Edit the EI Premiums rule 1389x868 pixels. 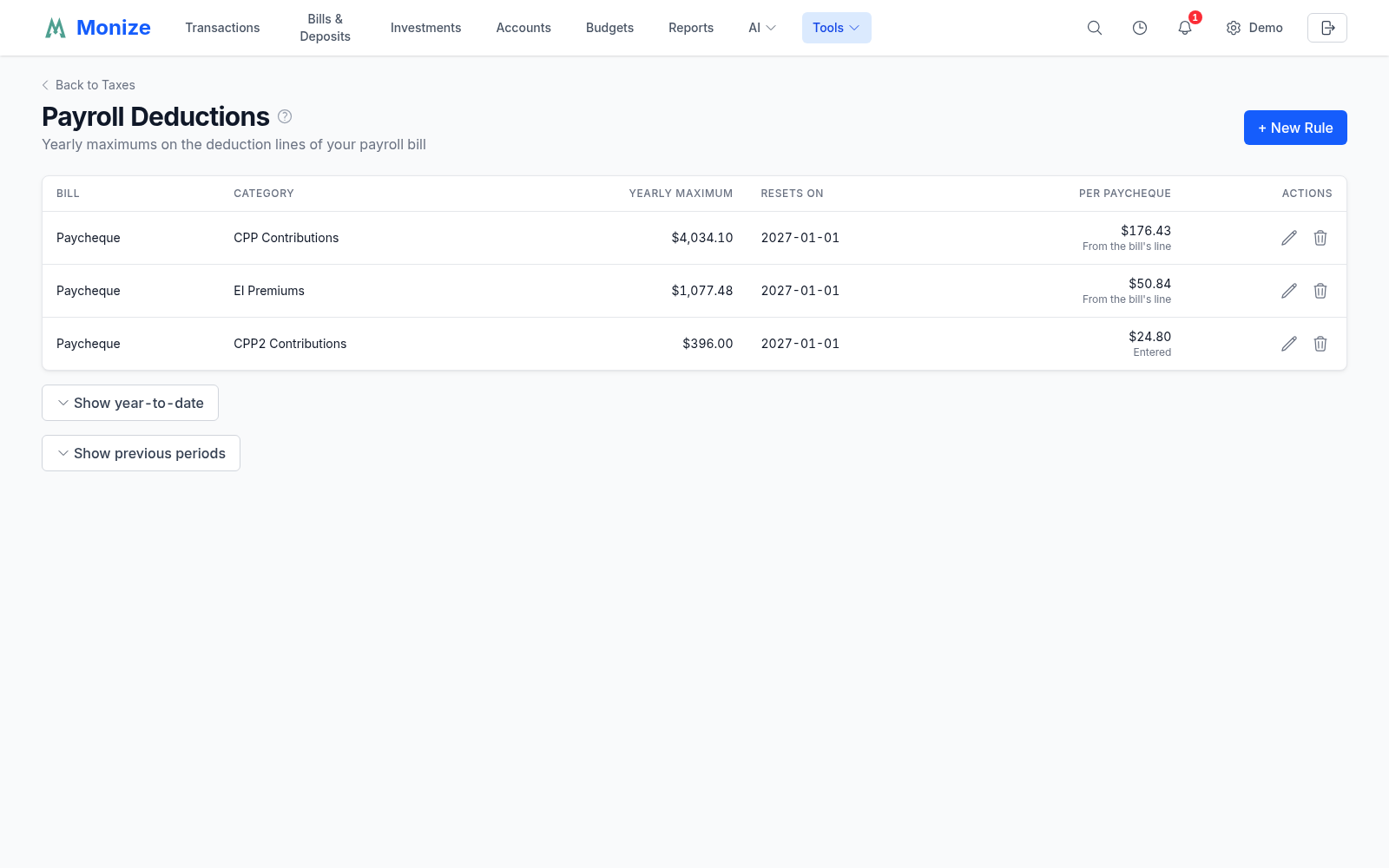point(1289,291)
